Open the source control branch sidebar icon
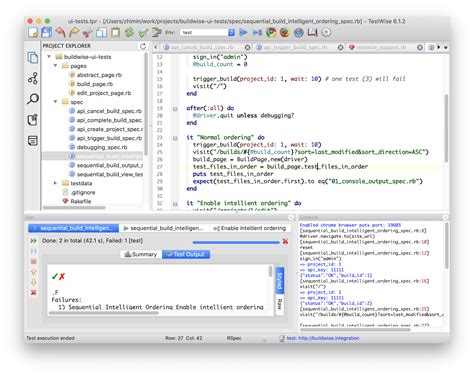This screenshot has height=375, width=474. [33, 78]
